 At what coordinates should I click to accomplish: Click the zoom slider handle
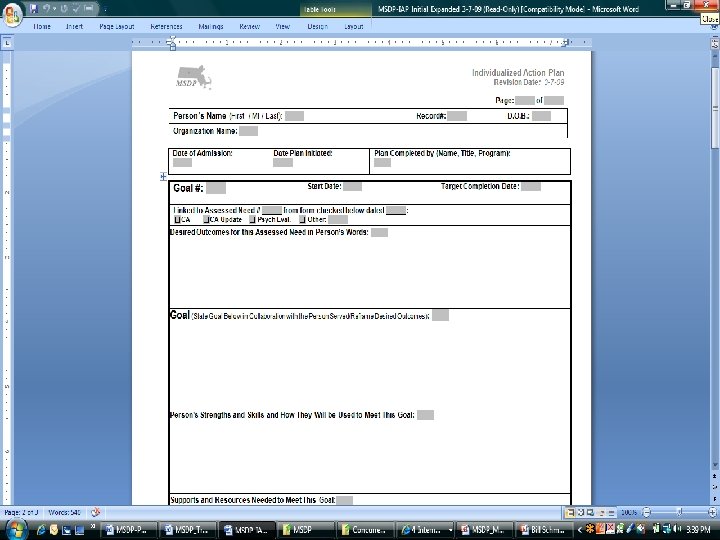(x=679, y=512)
